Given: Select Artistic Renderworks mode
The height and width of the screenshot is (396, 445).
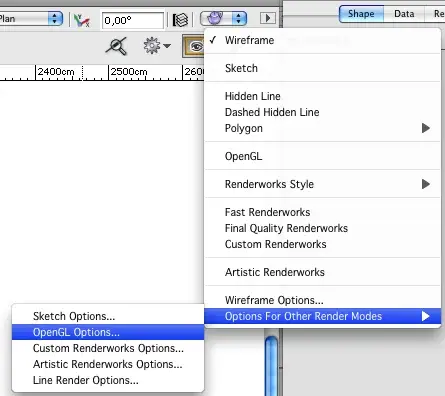Looking at the screenshot, I should (322, 272).
